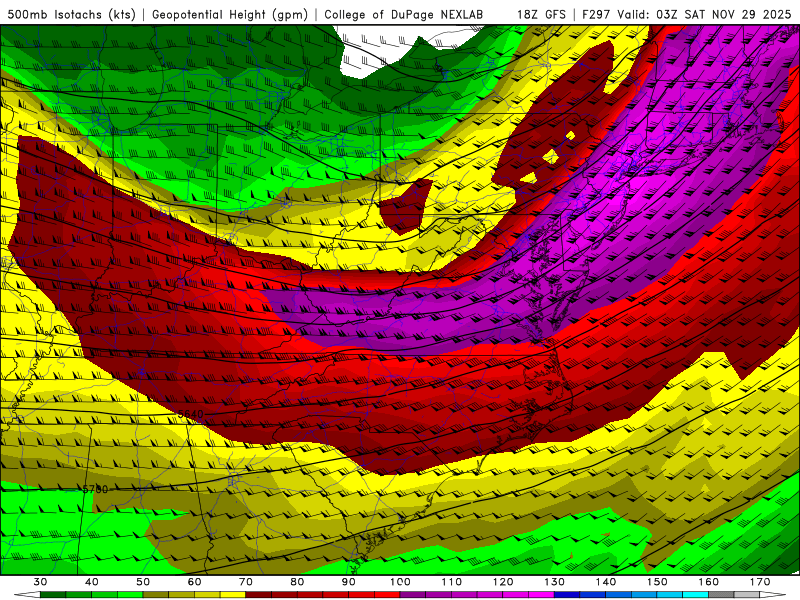
Task: Click the "Geopotential Height (gpm)" title text
Action: coord(230,14)
